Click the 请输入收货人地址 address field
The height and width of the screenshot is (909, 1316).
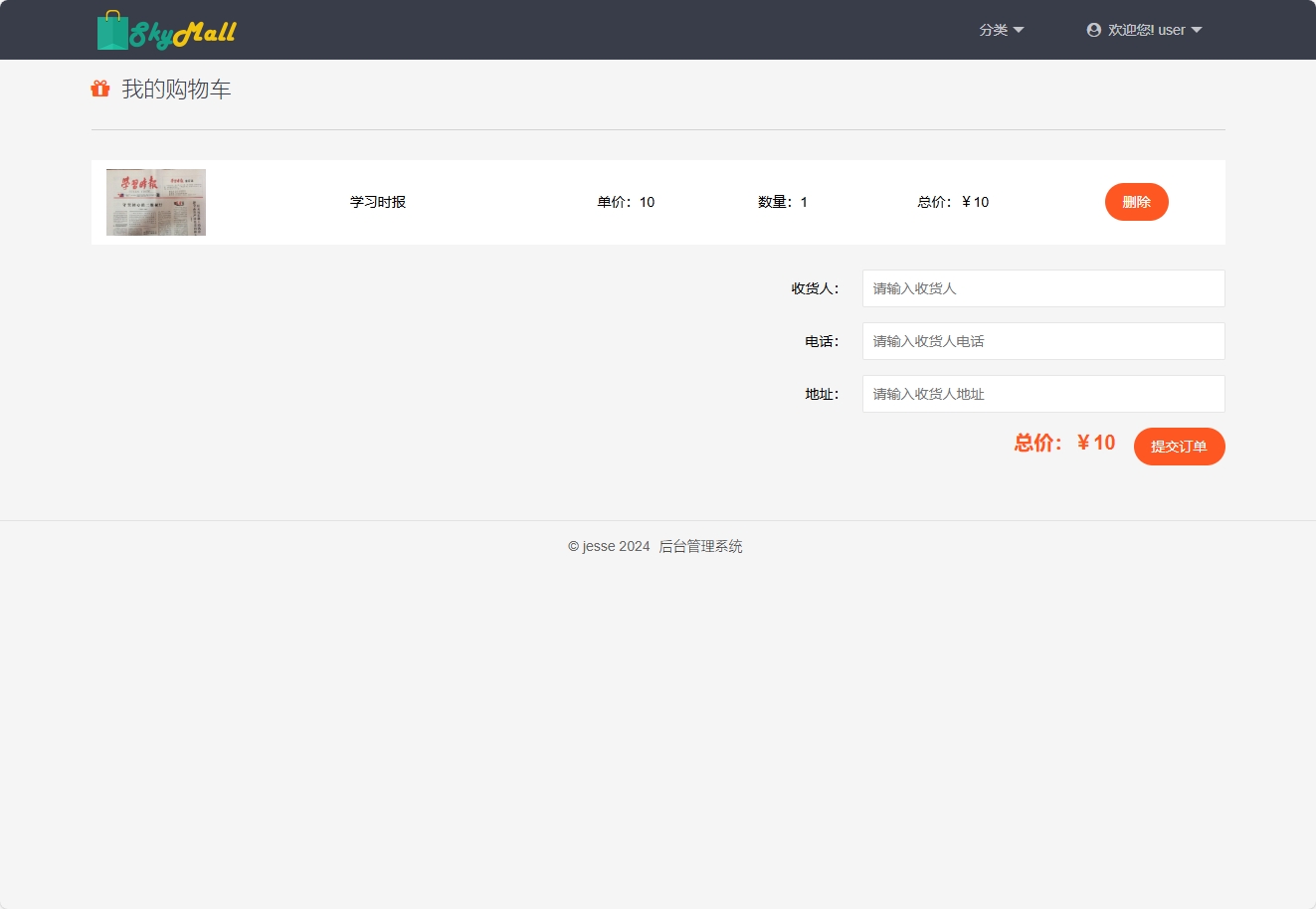point(1042,394)
